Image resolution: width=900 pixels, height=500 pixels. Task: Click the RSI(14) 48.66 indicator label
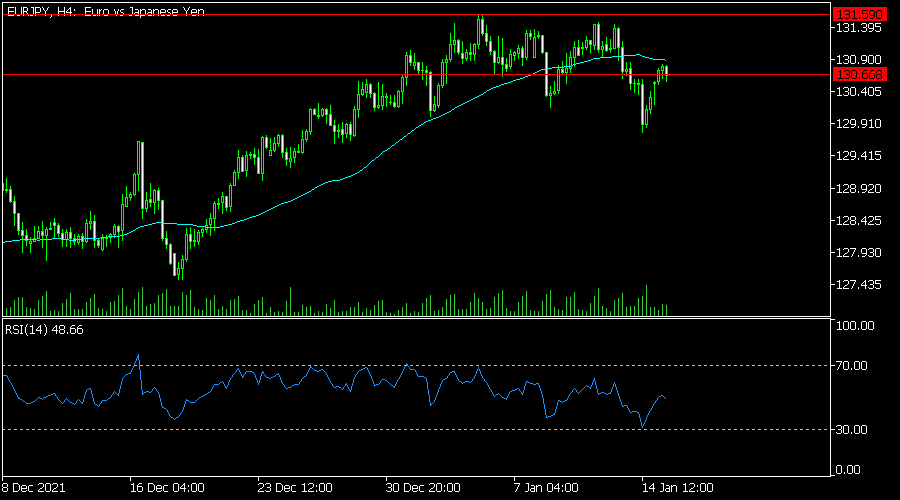(x=44, y=330)
